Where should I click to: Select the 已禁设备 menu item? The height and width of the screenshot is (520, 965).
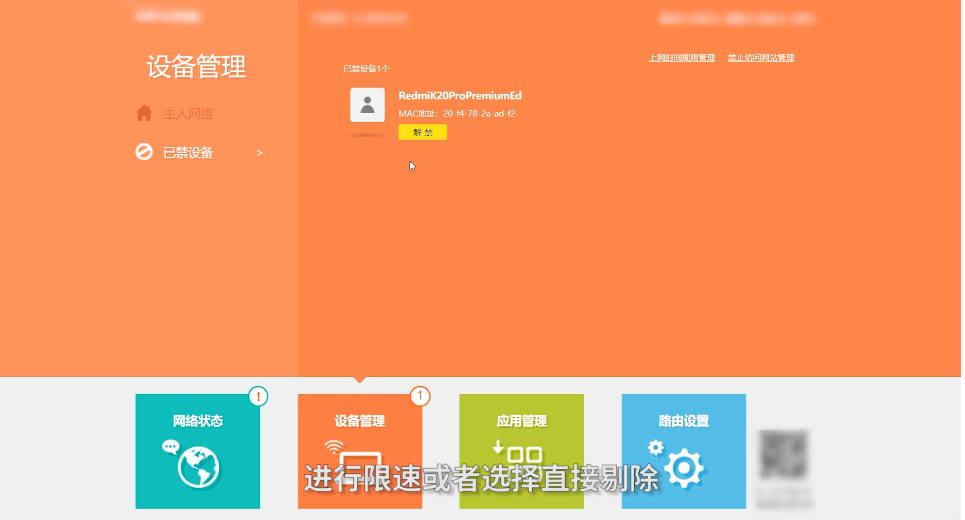pos(188,153)
